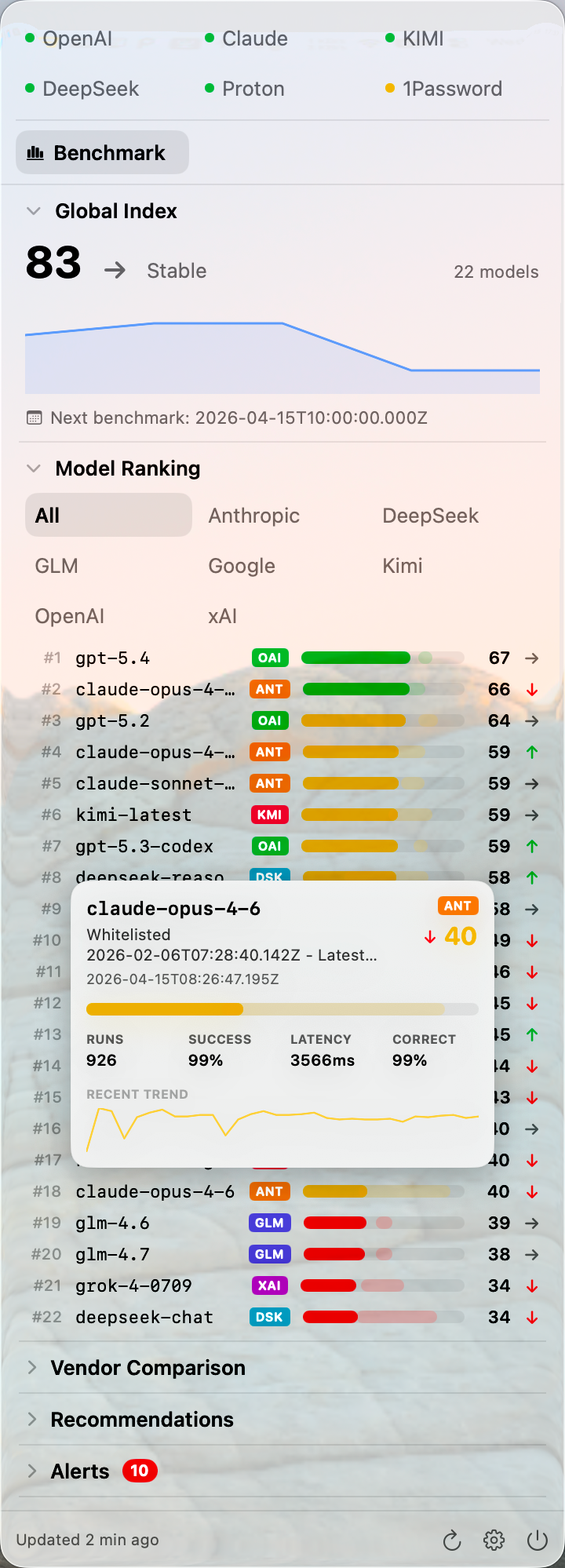Screen dimensions: 565x1568
Task: Click the power icon at bottom right
Action: point(537,1541)
